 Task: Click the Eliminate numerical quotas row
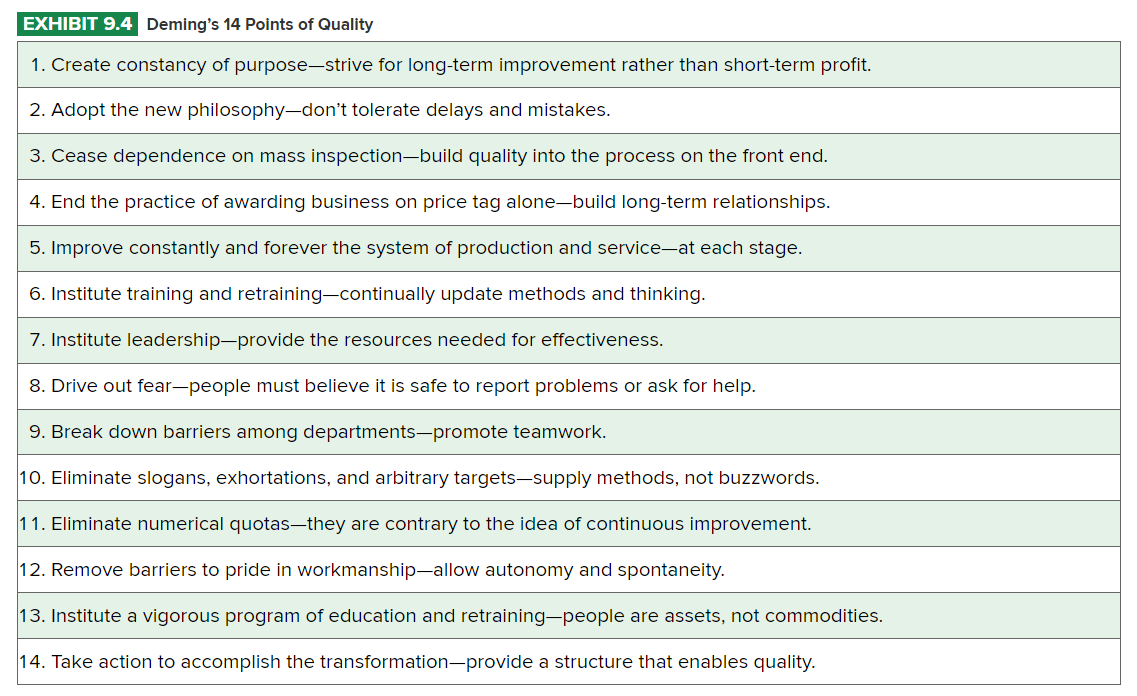(x=415, y=524)
